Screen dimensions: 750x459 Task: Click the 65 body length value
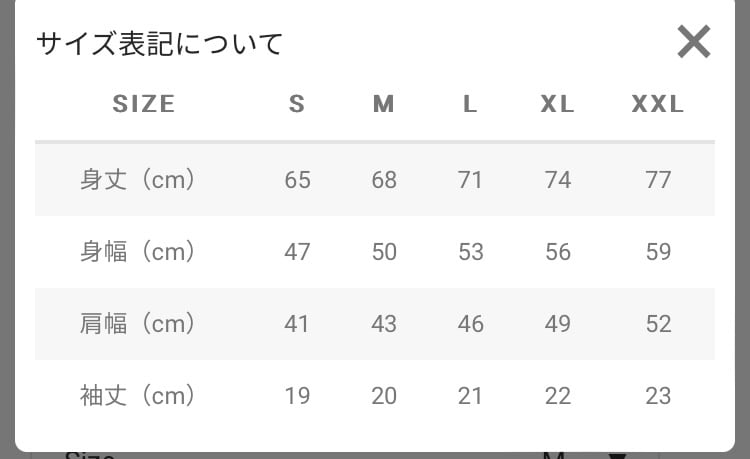tap(297, 180)
